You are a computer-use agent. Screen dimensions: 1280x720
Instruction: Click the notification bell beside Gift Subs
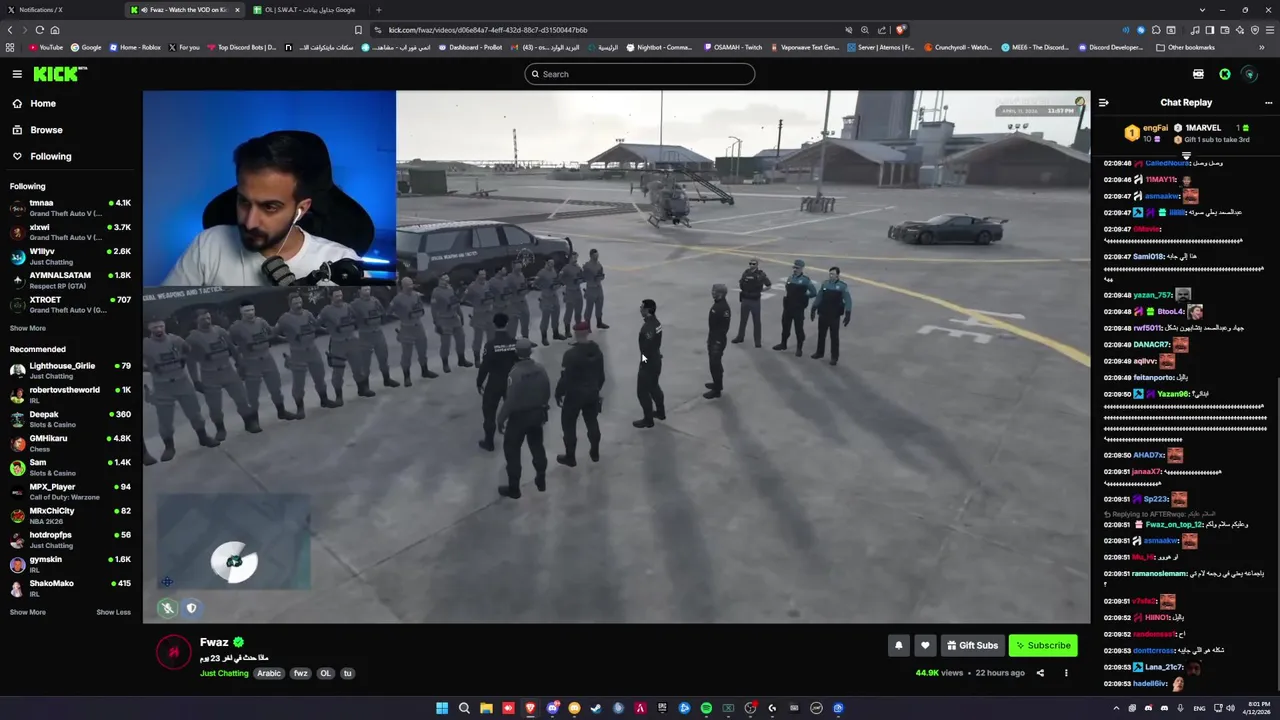(898, 645)
